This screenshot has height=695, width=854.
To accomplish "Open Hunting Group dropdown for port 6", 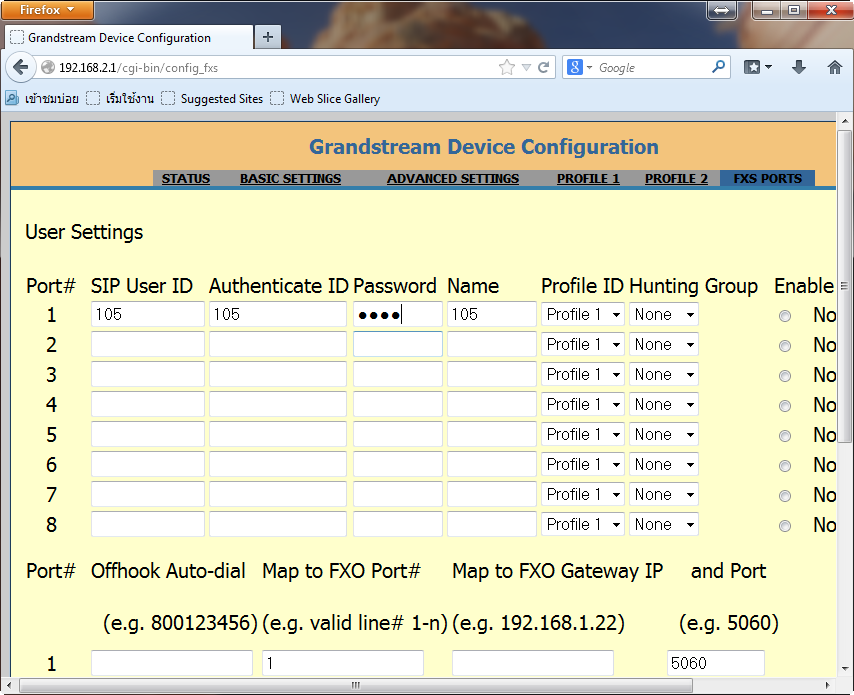I will tap(664, 464).
